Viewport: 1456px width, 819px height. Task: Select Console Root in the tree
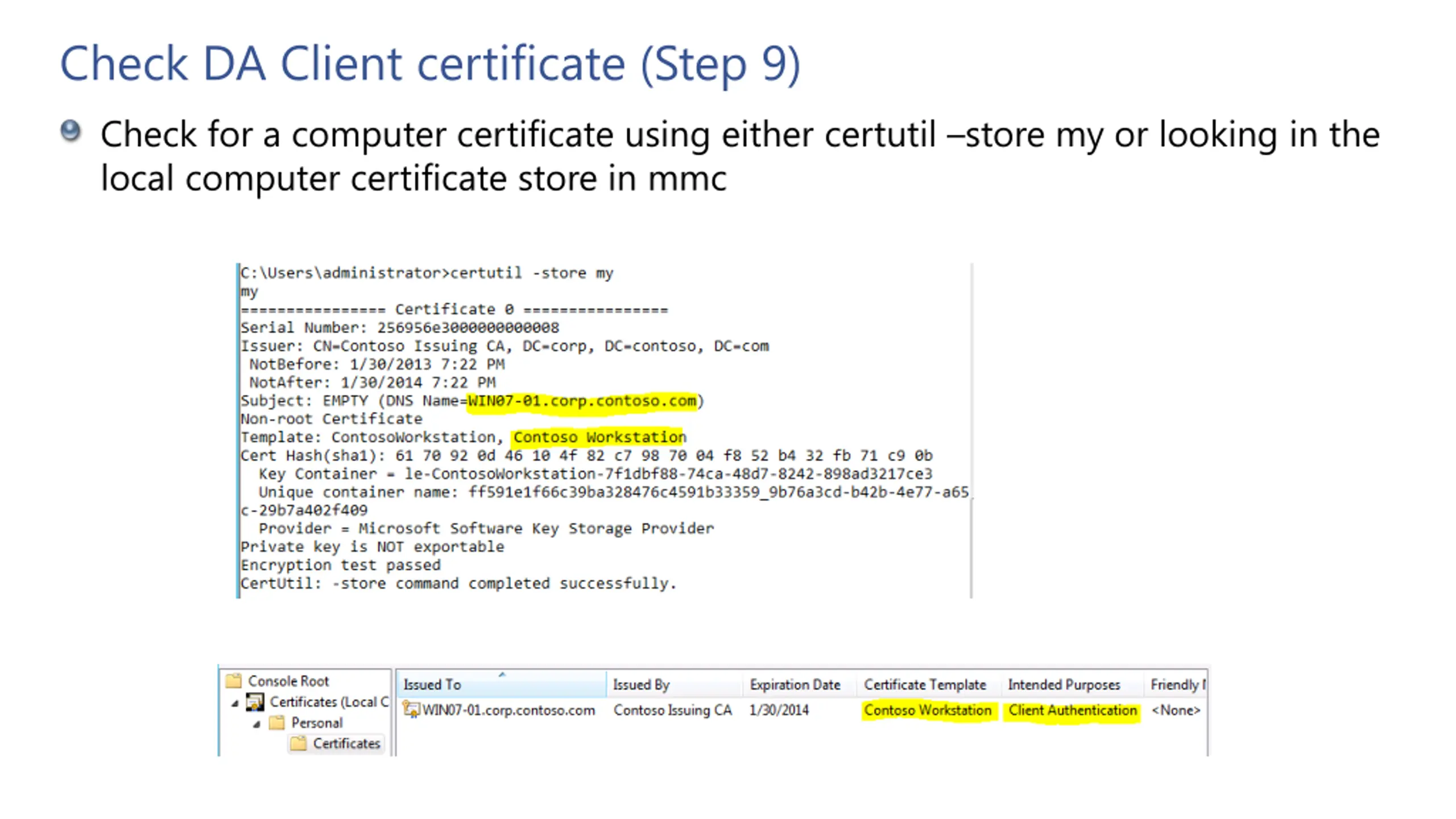(x=288, y=681)
